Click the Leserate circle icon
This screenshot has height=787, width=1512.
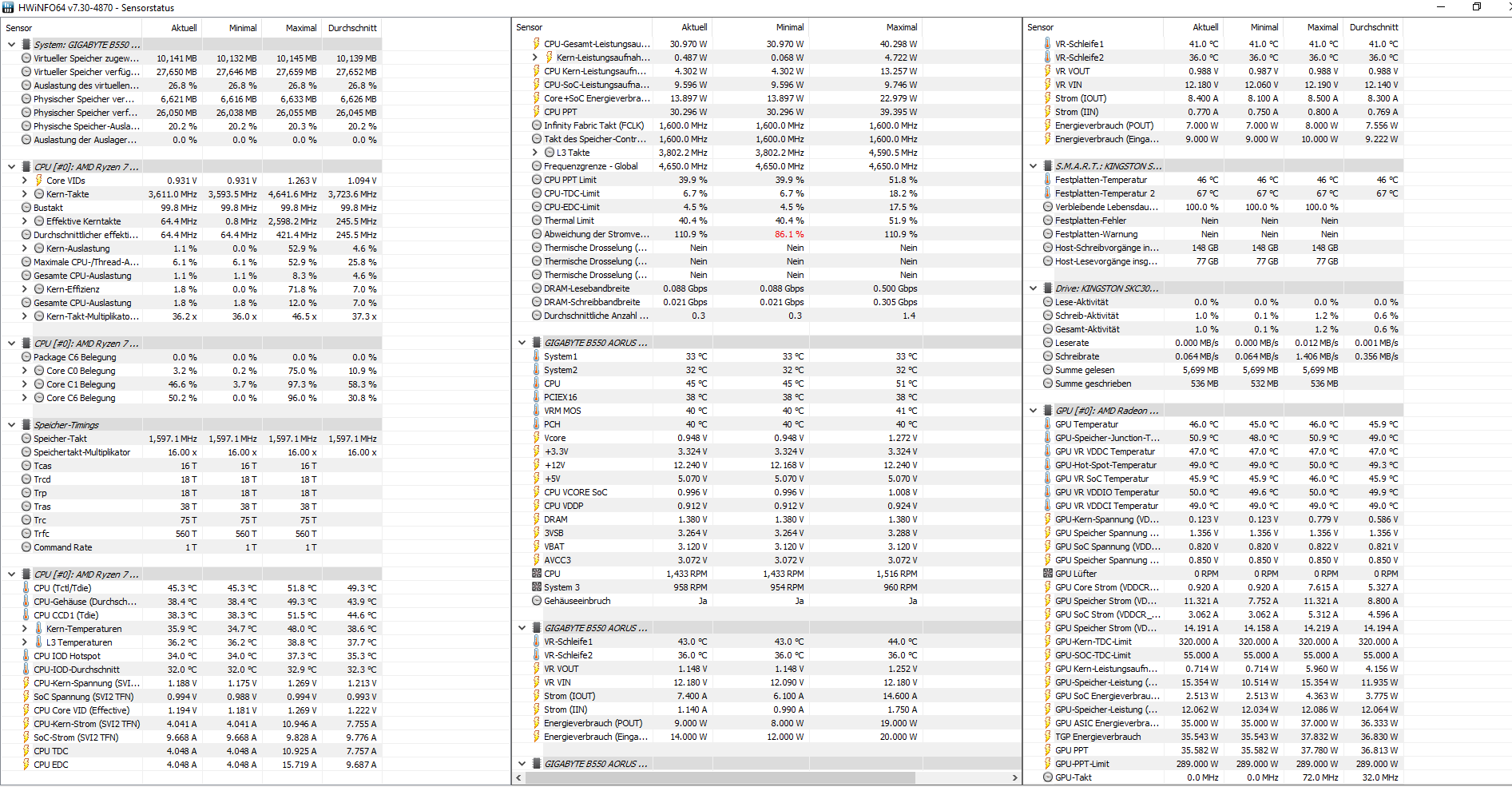(1048, 343)
